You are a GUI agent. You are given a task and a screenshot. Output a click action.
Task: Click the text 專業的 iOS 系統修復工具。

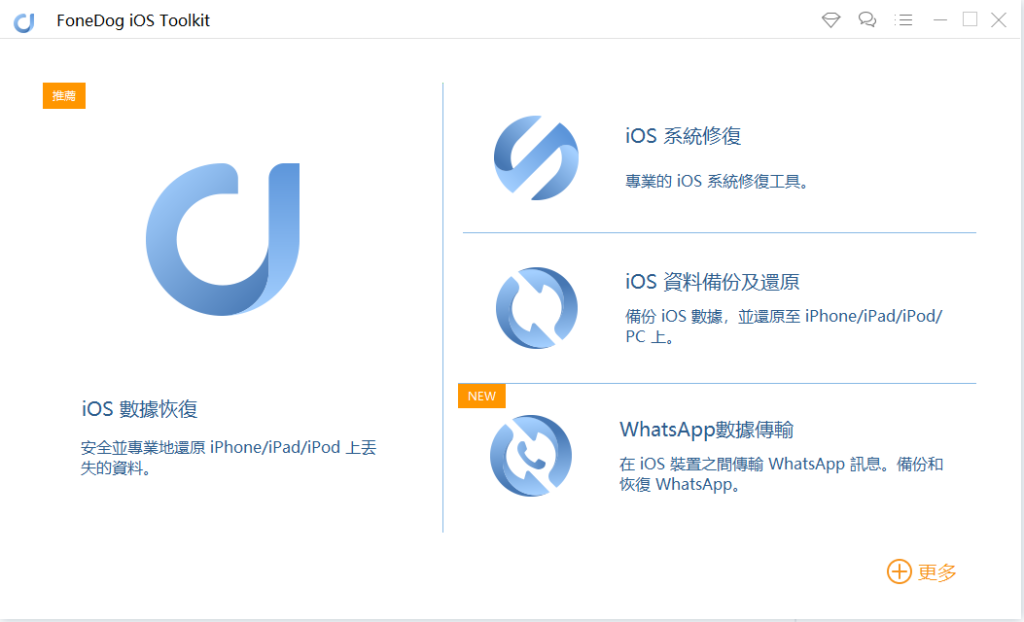pos(717,181)
